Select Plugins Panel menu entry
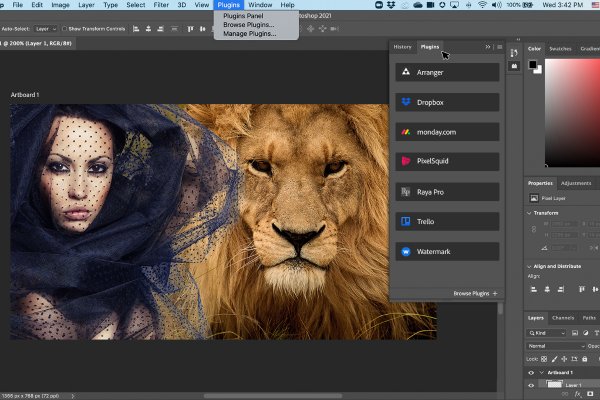The height and width of the screenshot is (400, 600). (243, 16)
